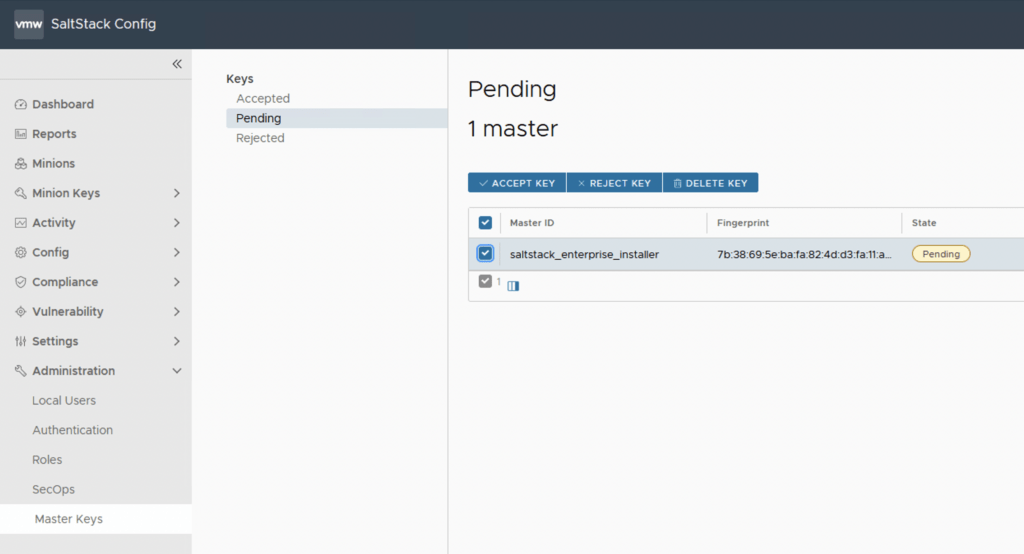Click the Vulnerability icon in sidebar
1024x554 pixels.
click(21, 312)
